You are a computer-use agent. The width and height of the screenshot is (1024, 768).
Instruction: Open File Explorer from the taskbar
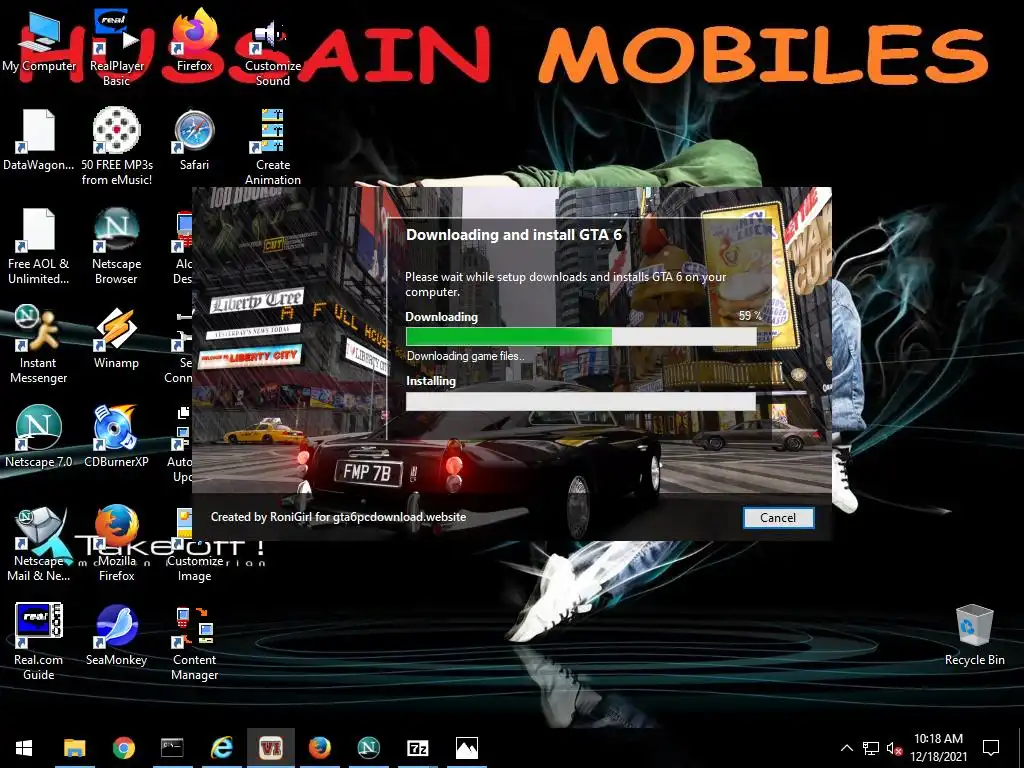click(x=74, y=748)
